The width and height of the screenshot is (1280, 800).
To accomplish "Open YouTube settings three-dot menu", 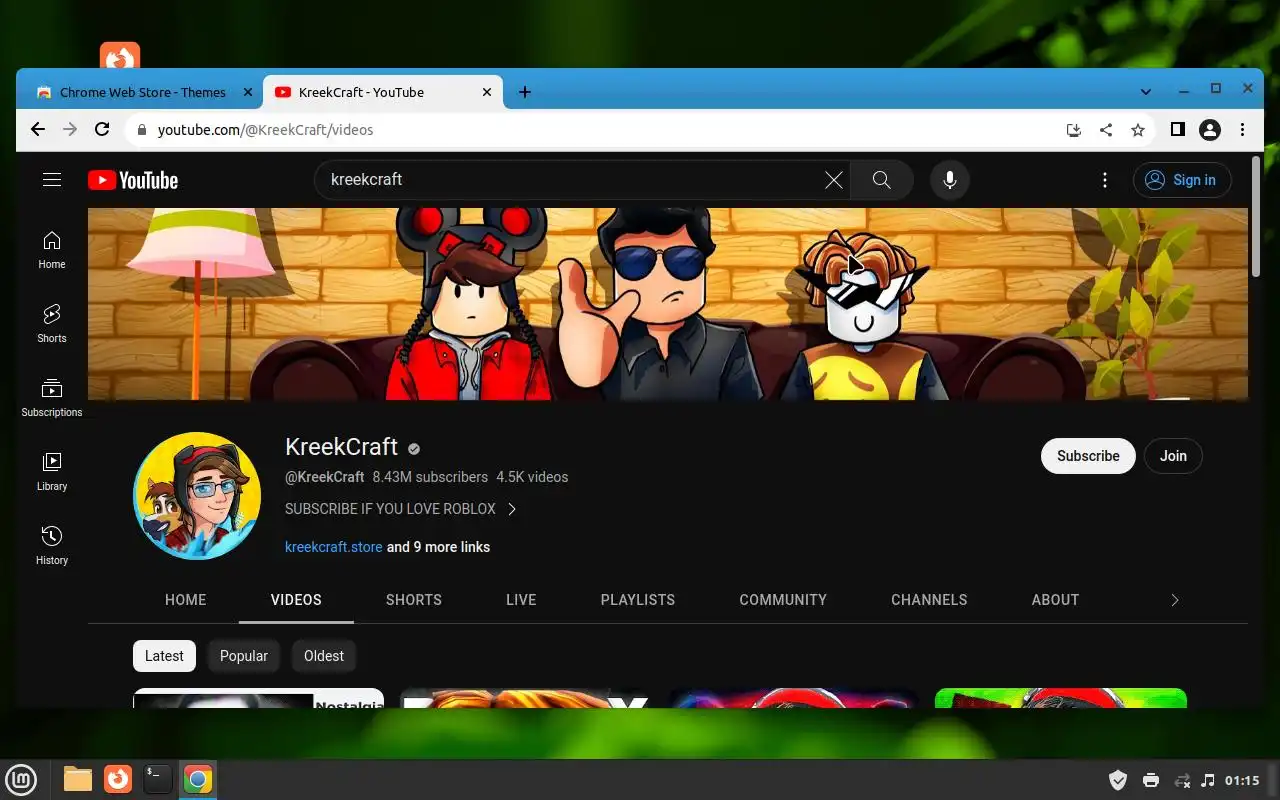I will tap(1104, 180).
